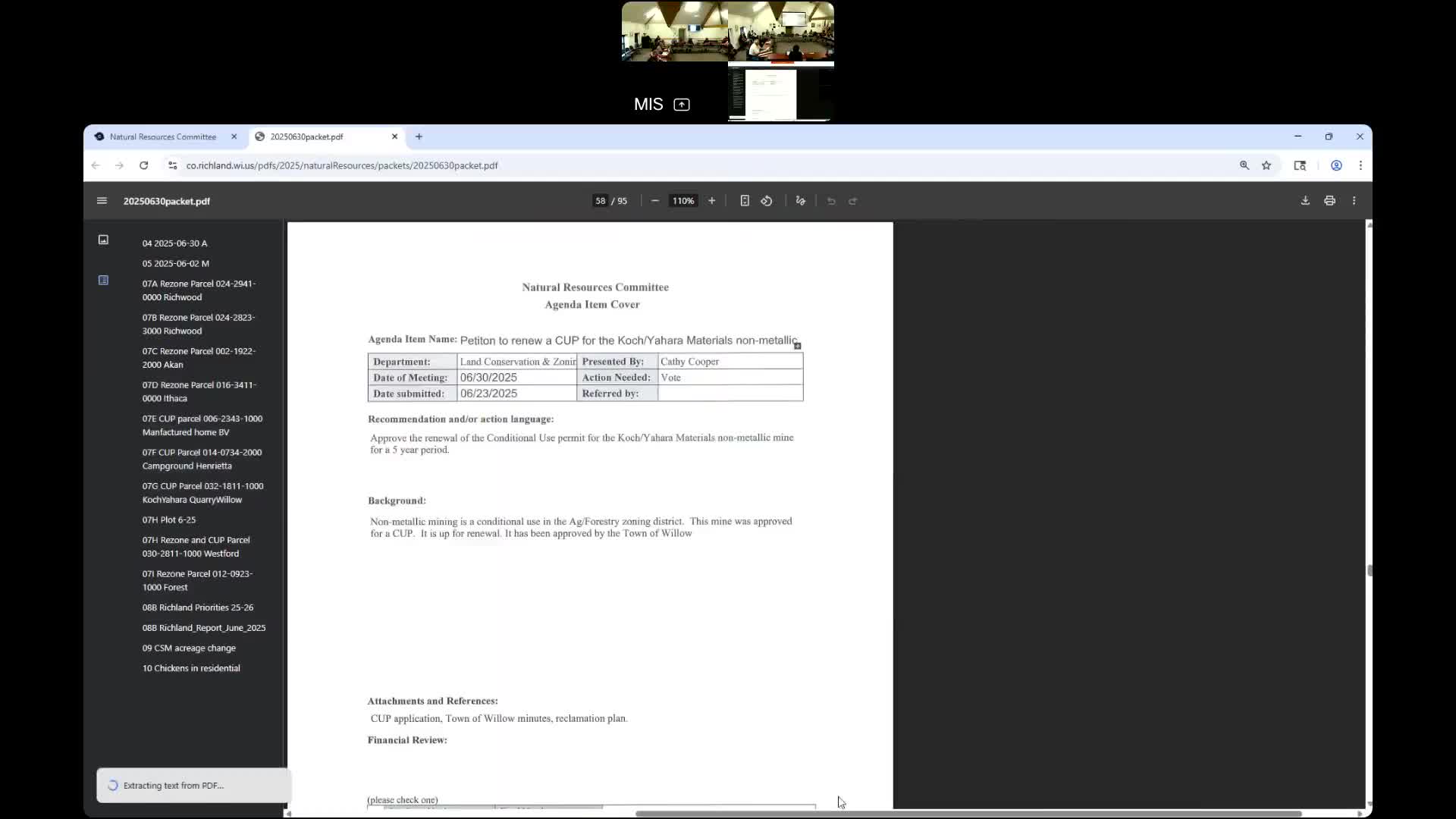The width and height of the screenshot is (1456, 819).
Task: Zoom in with the plus icon
Action: pyautogui.click(x=711, y=201)
